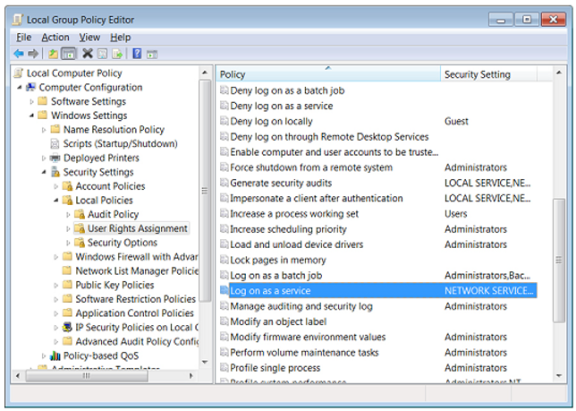Expand the Public Key Policies node

coord(56,285)
